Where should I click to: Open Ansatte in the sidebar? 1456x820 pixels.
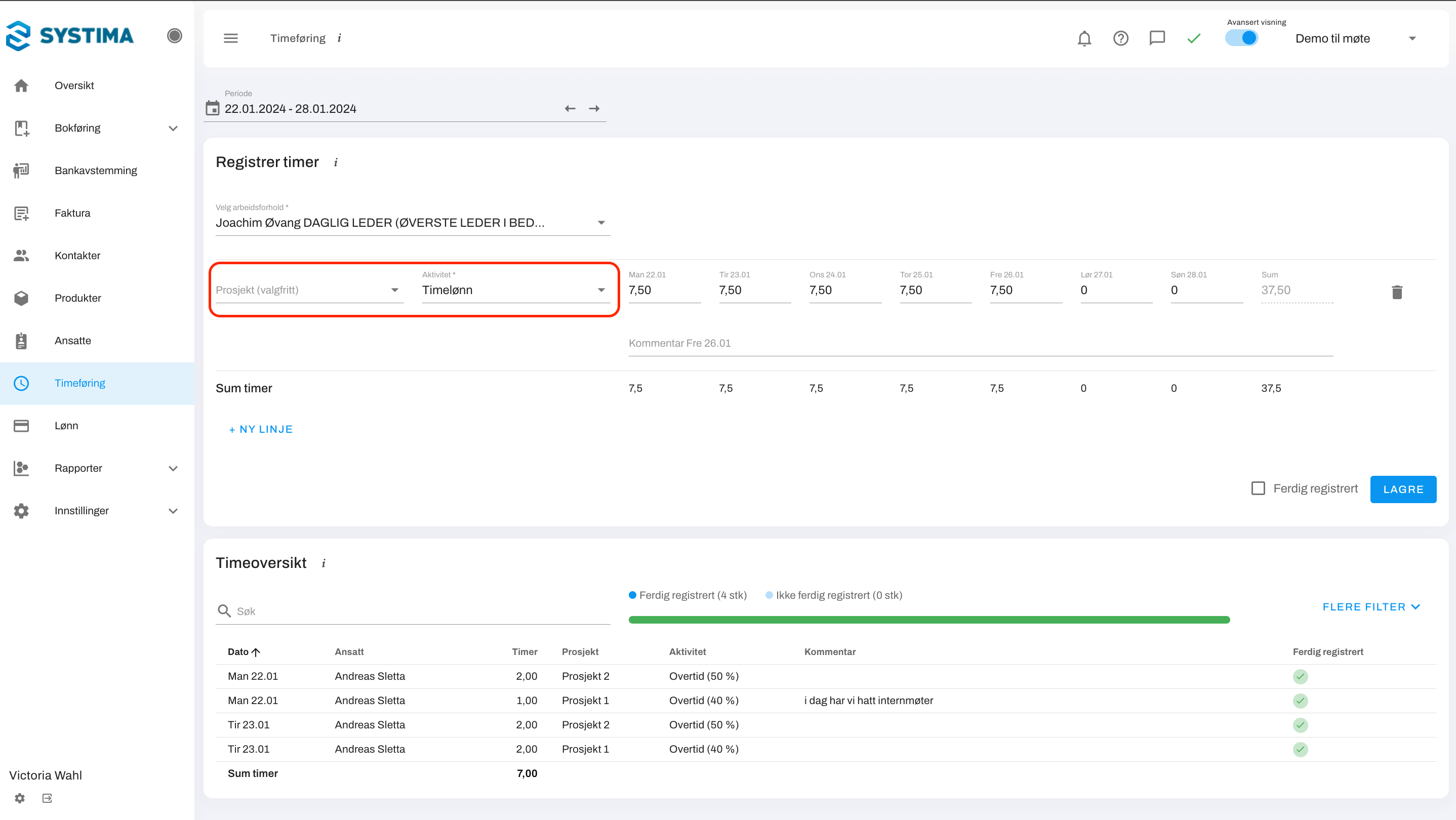[72, 340]
